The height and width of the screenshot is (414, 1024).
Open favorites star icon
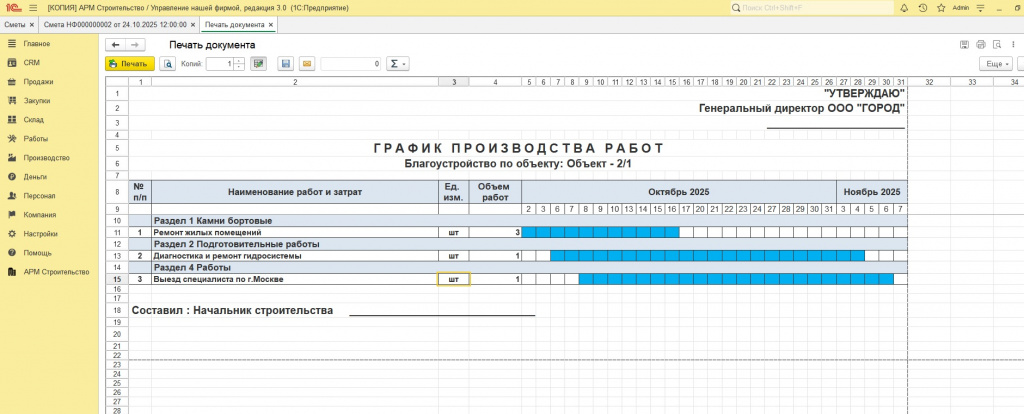click(x=941, y=8)
